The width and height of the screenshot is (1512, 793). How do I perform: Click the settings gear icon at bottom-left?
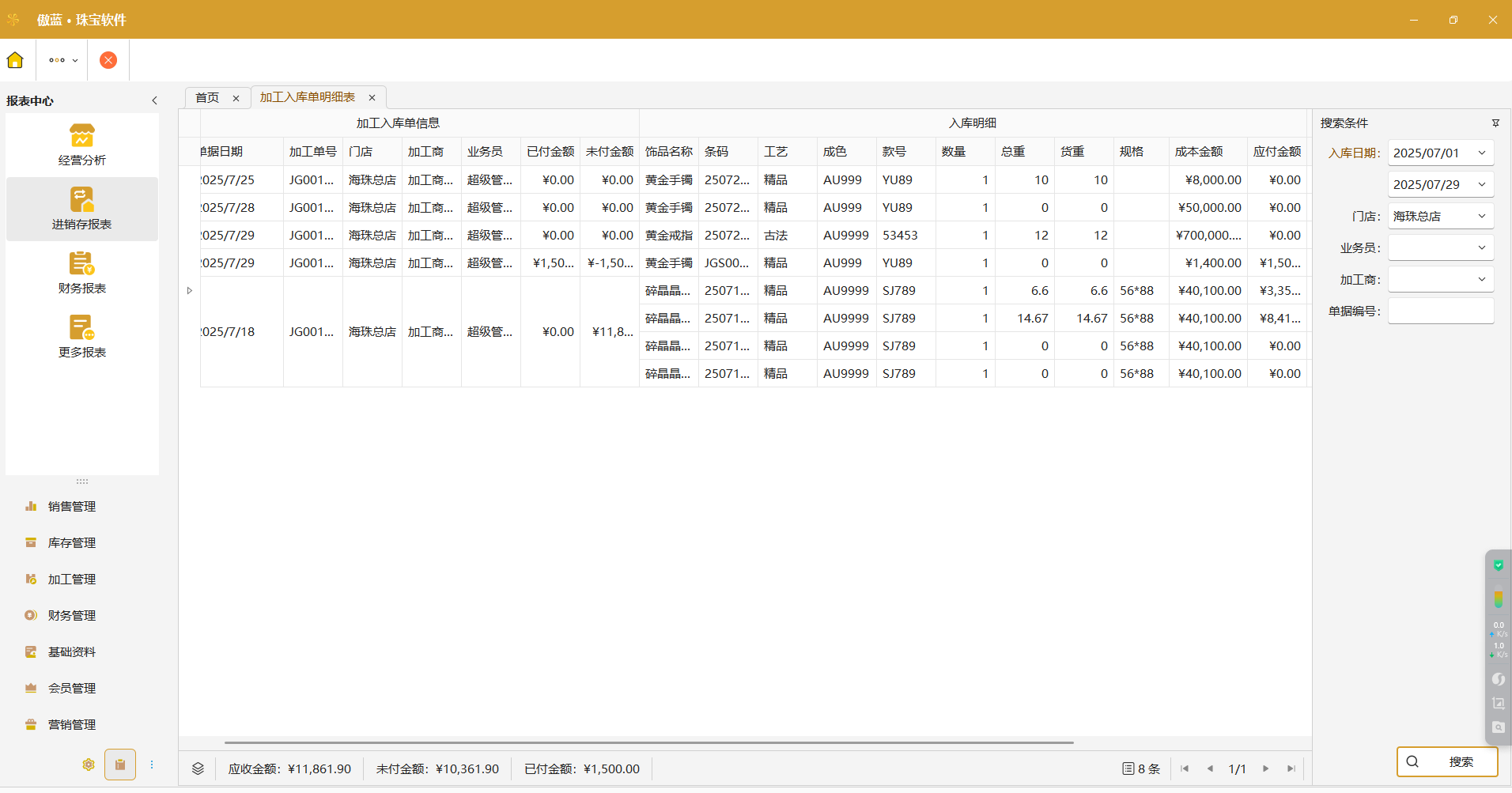click(89, 765)
